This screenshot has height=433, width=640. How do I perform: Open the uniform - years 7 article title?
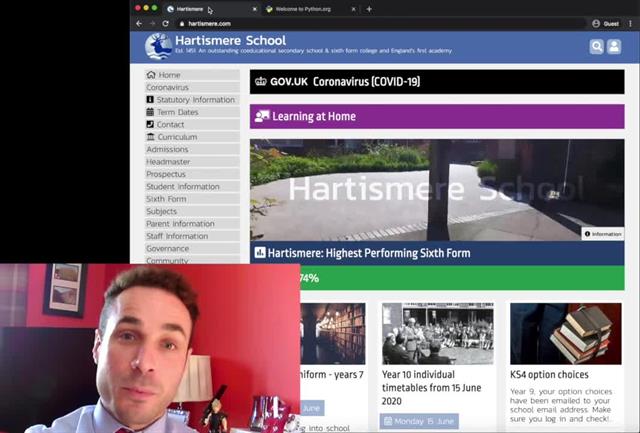point(332,375)
